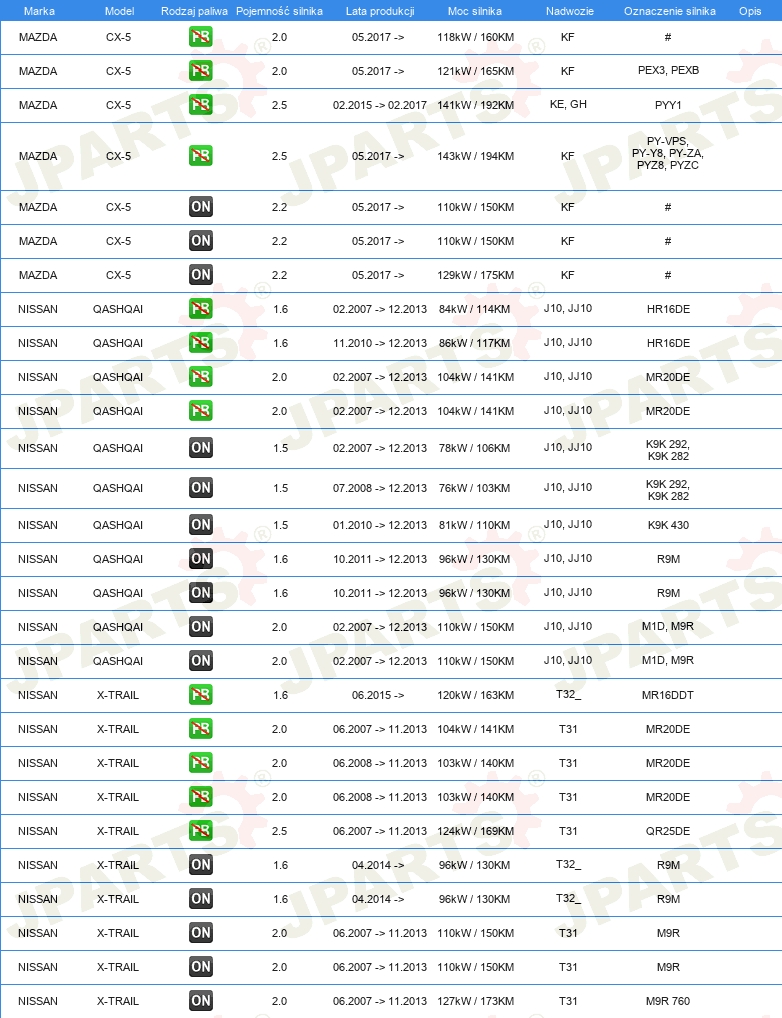Select power cell 86kW / 117KM

point(475,343)
